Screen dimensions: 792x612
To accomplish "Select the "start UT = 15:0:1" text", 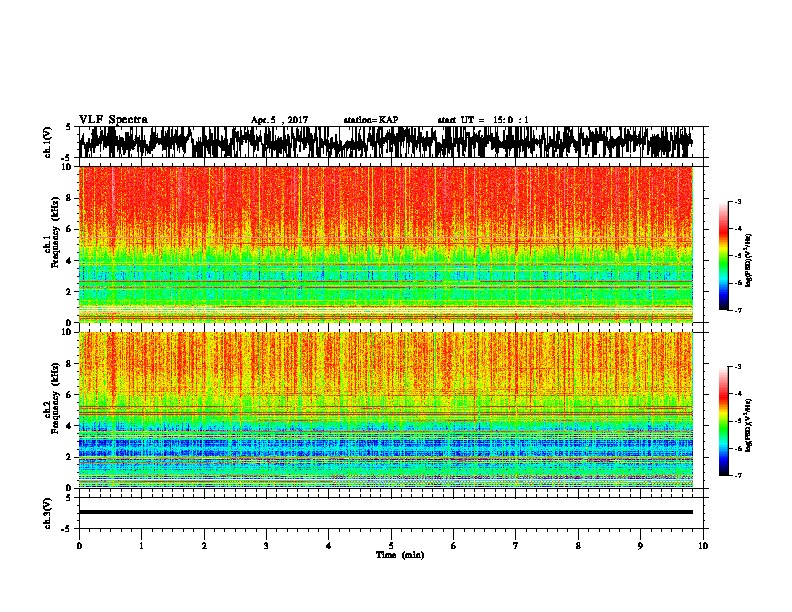I will (x=483, y=120).
